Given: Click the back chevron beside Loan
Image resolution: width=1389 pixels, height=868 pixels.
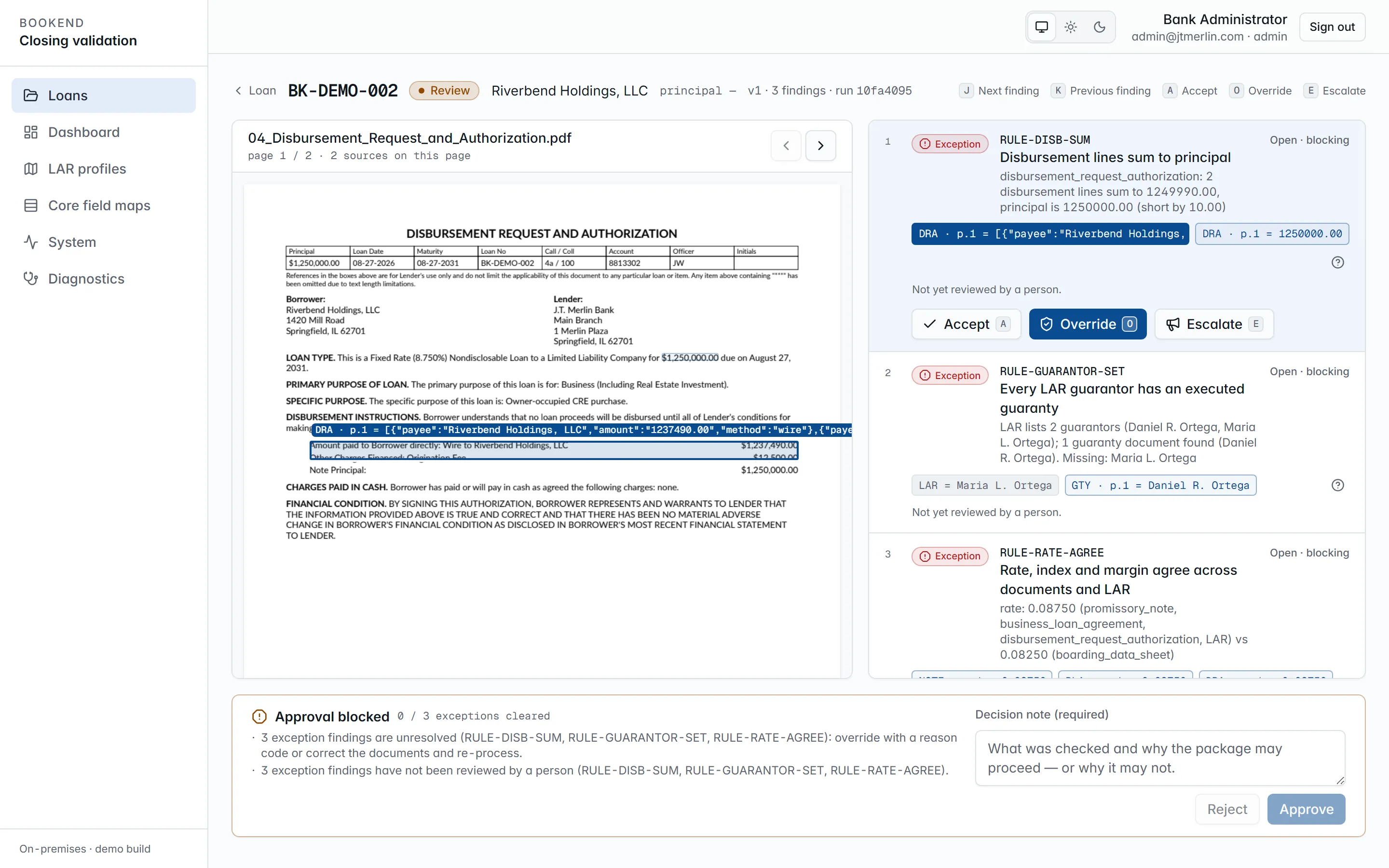Looking at the screenshot, I should coord(238,91).
